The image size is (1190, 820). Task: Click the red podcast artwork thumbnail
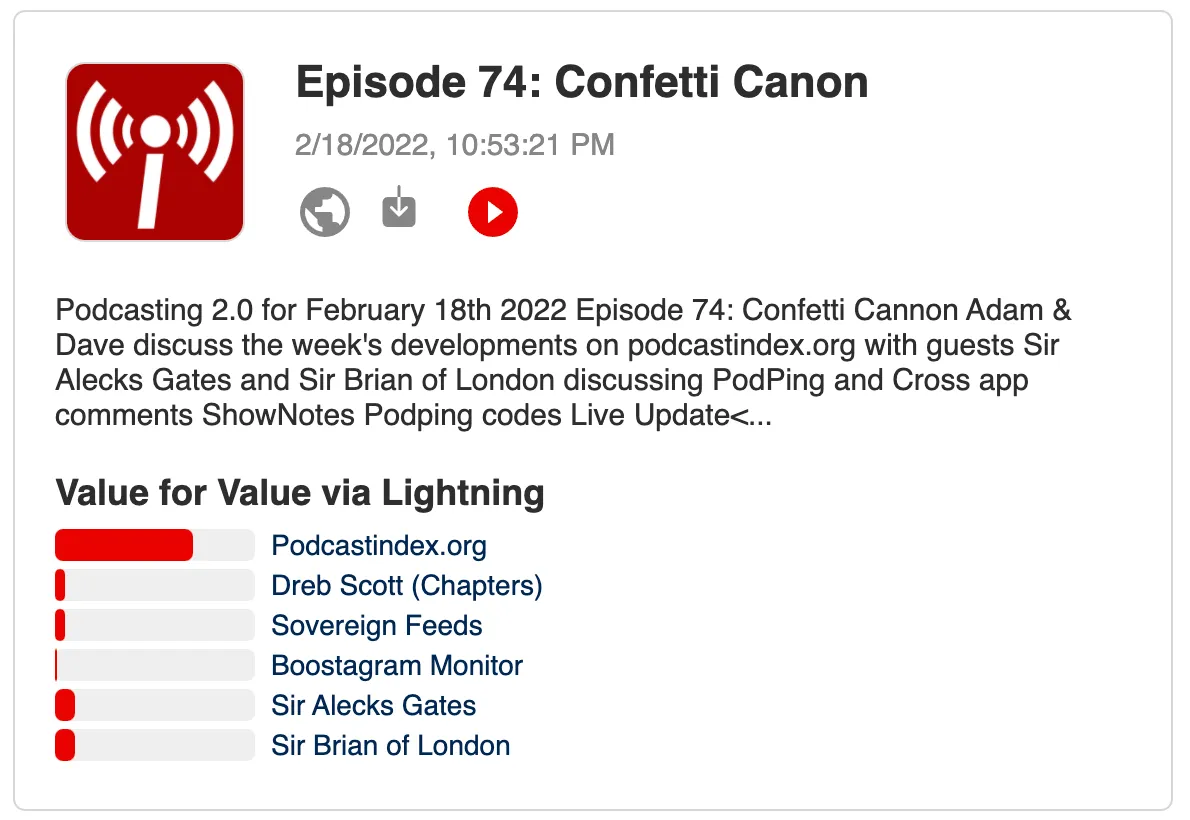tap(155, 152)
